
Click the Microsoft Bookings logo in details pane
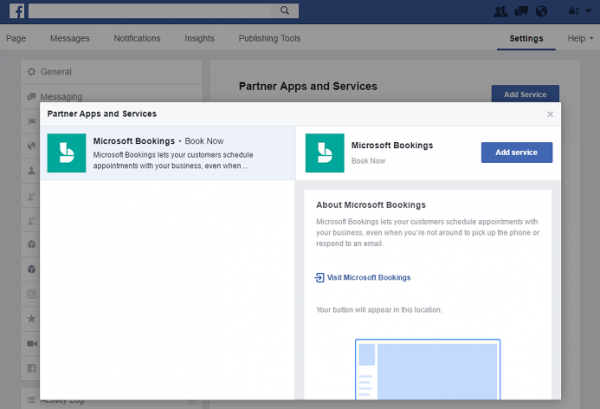324,153
